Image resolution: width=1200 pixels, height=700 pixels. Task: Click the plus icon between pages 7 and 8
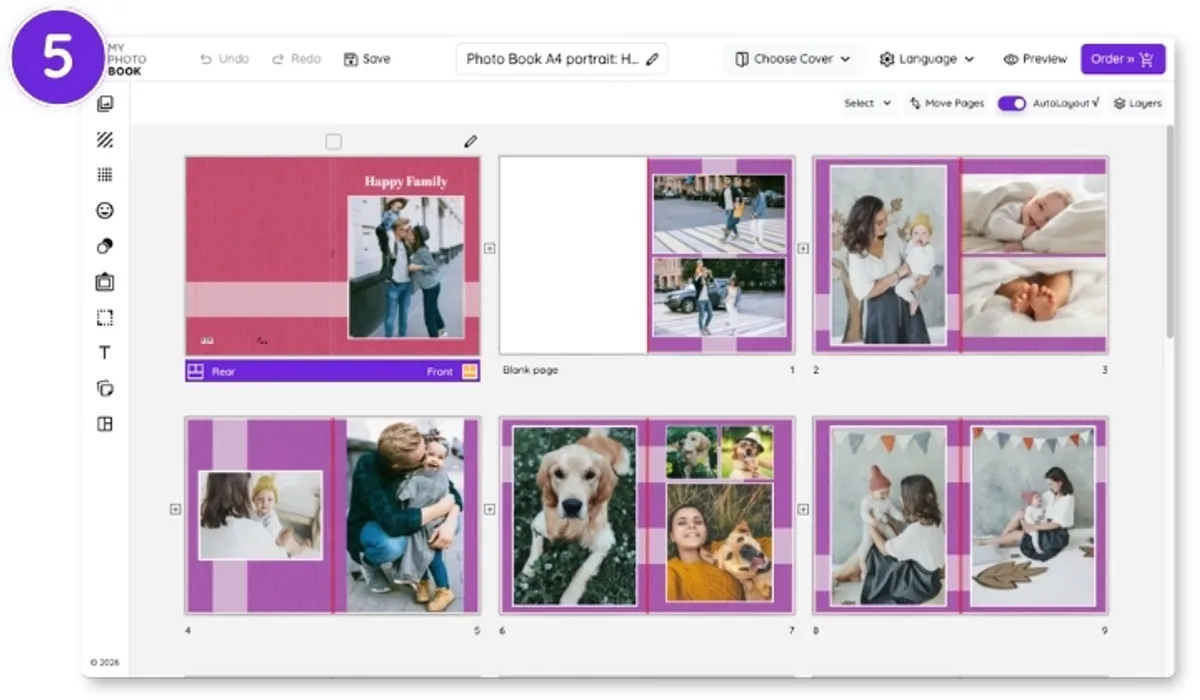803,509
